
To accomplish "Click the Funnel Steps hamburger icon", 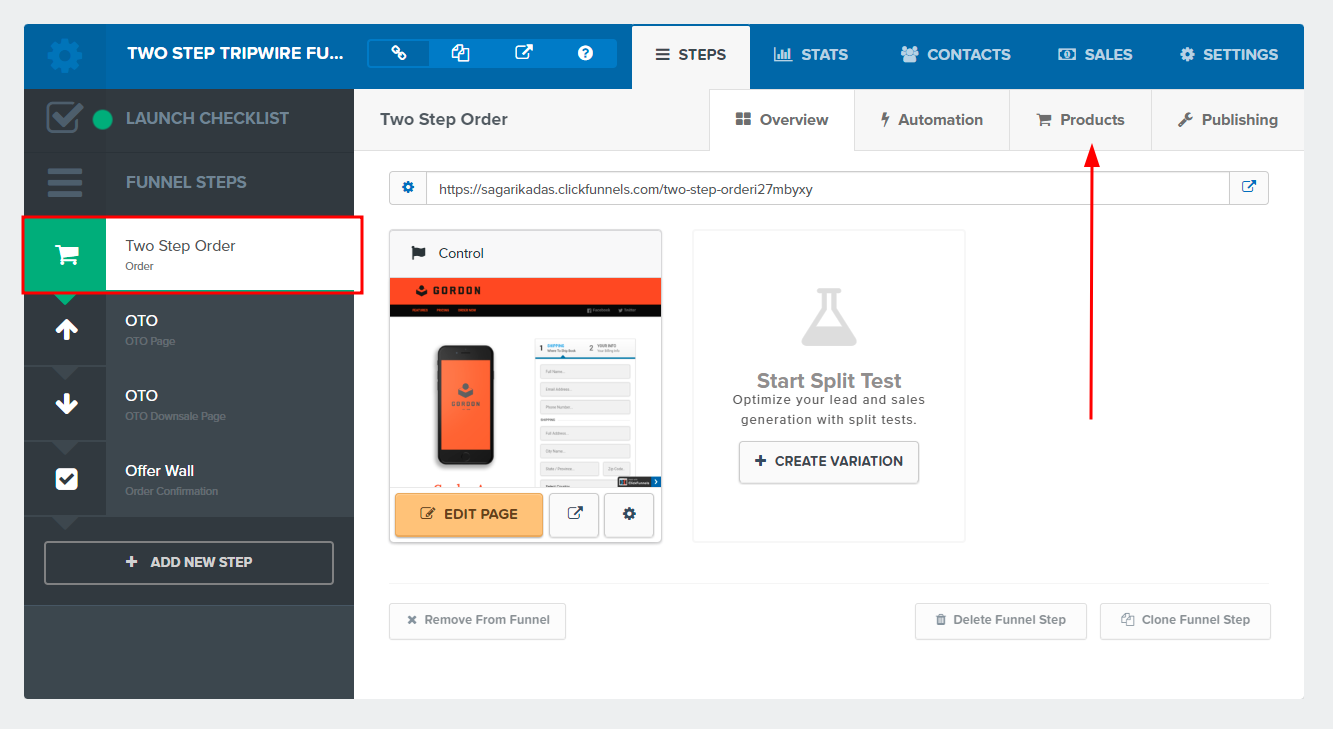I will coord(65,182).
